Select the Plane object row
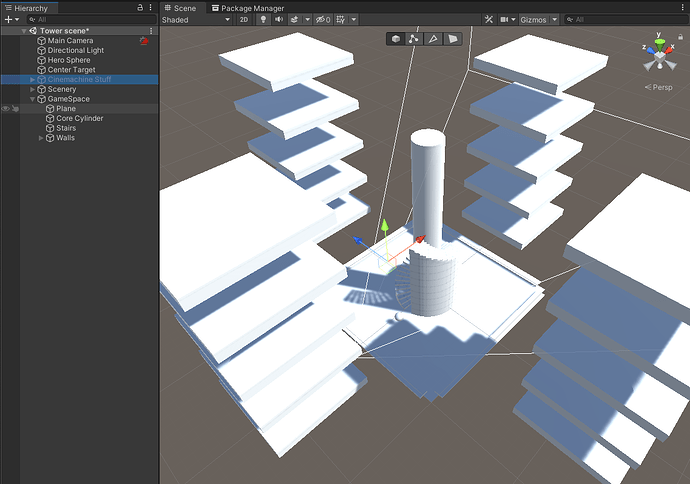The height and width of the screenshot is (484, 690). pos(79,109)
